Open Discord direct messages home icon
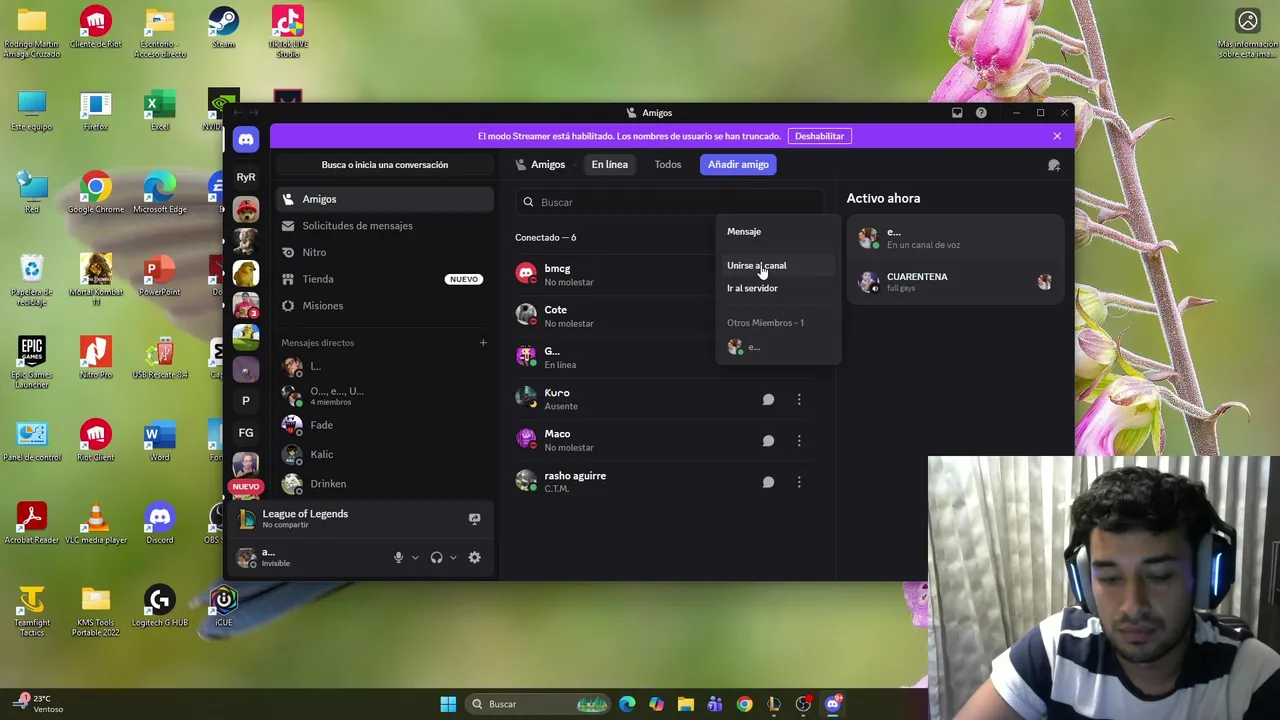Screen dimensions: 1280x720 pos(246,140)
